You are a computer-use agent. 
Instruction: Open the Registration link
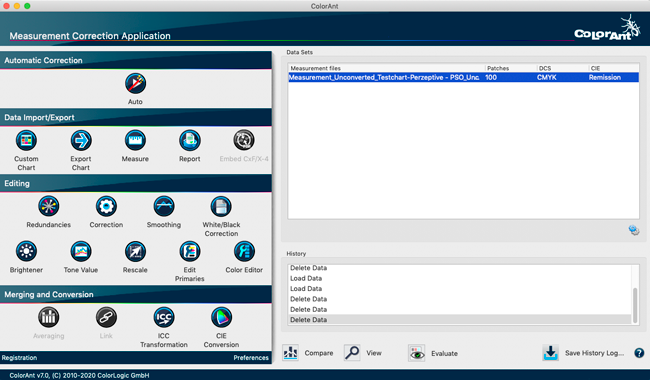(x=19, y=358)
